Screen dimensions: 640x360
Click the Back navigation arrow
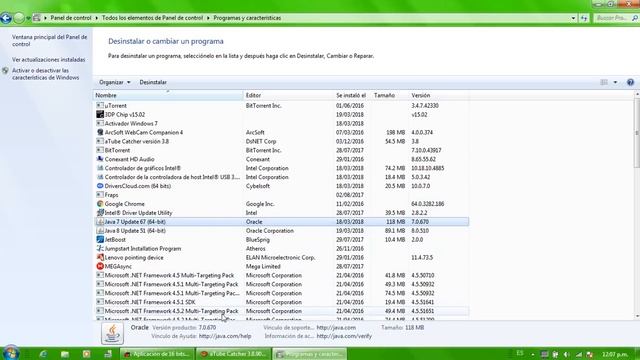(x=6, y=18)
